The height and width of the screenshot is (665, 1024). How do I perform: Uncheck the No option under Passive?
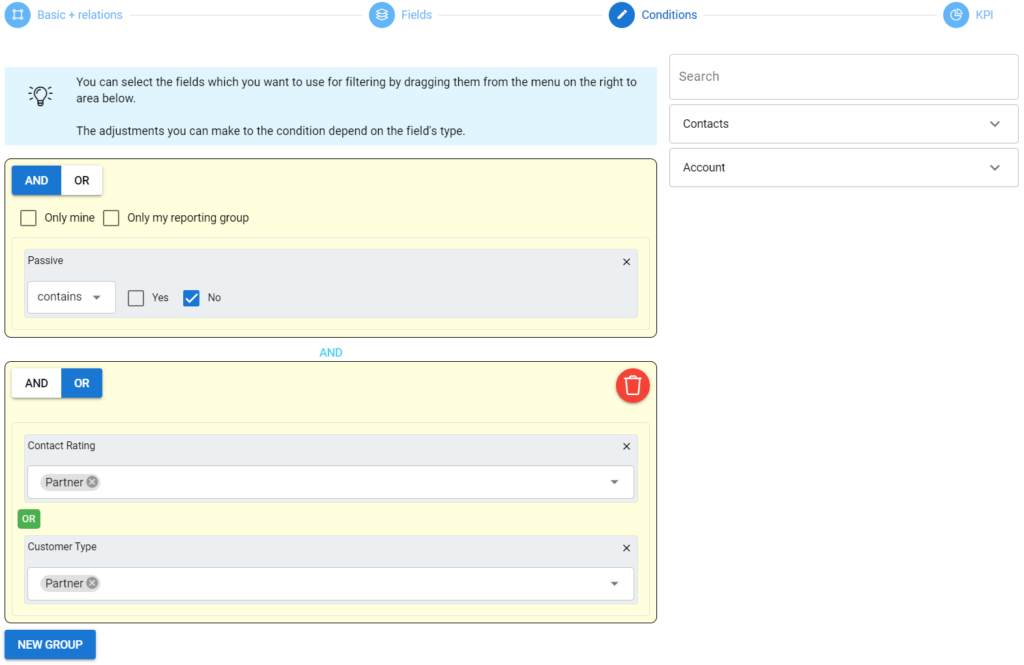[190, 297]
